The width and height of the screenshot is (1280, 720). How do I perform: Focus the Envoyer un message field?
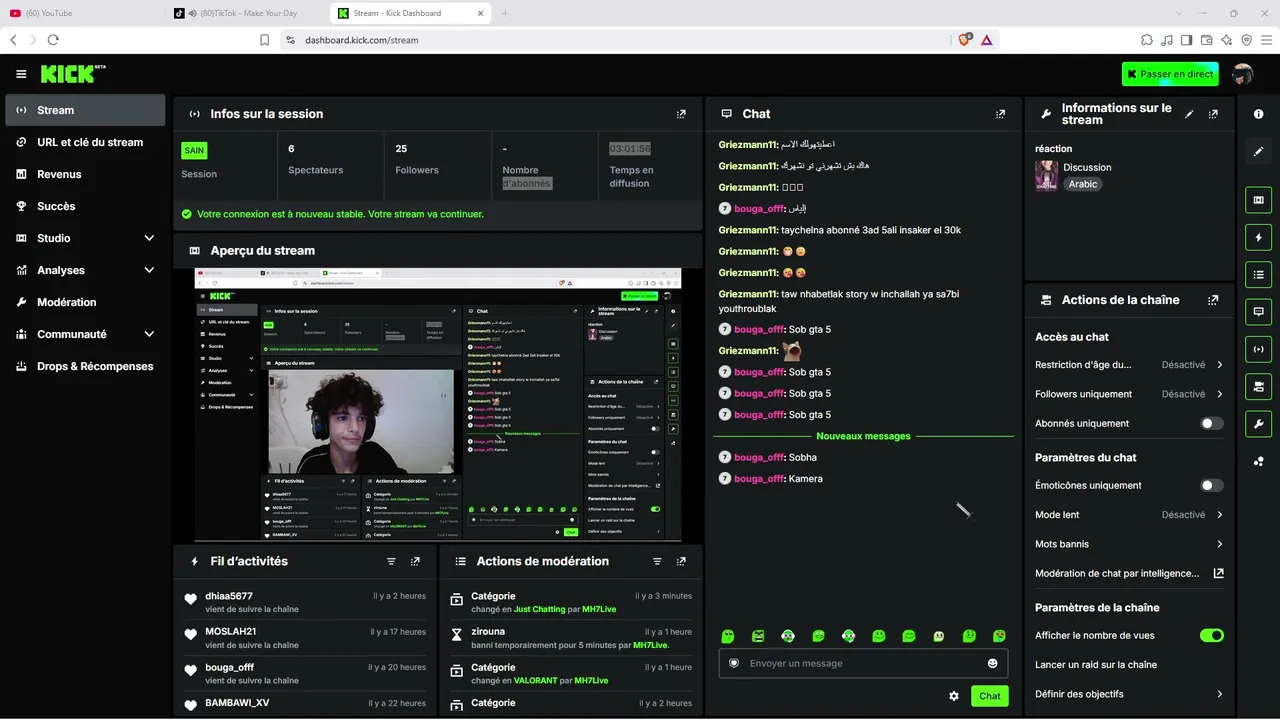pos(863,663)
